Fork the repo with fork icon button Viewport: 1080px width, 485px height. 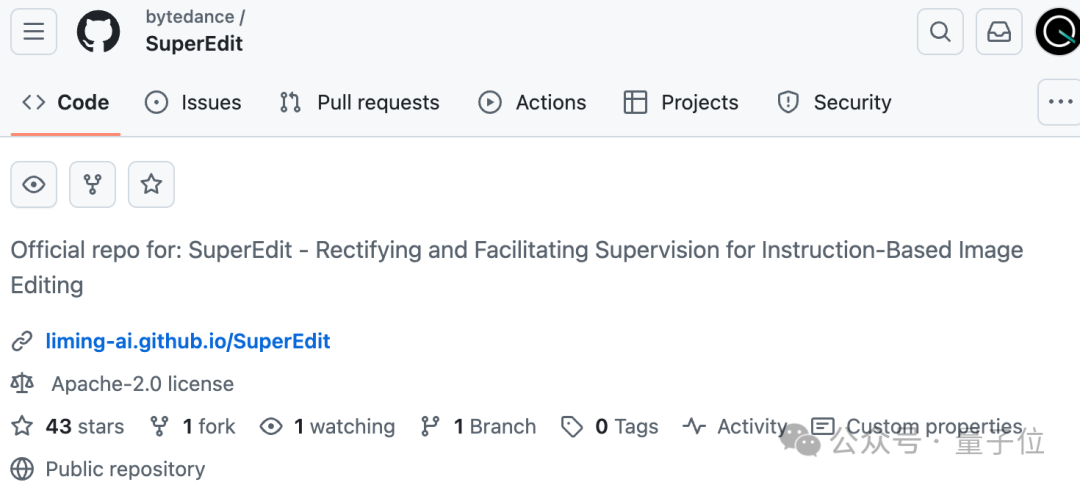tap(92, 185)
